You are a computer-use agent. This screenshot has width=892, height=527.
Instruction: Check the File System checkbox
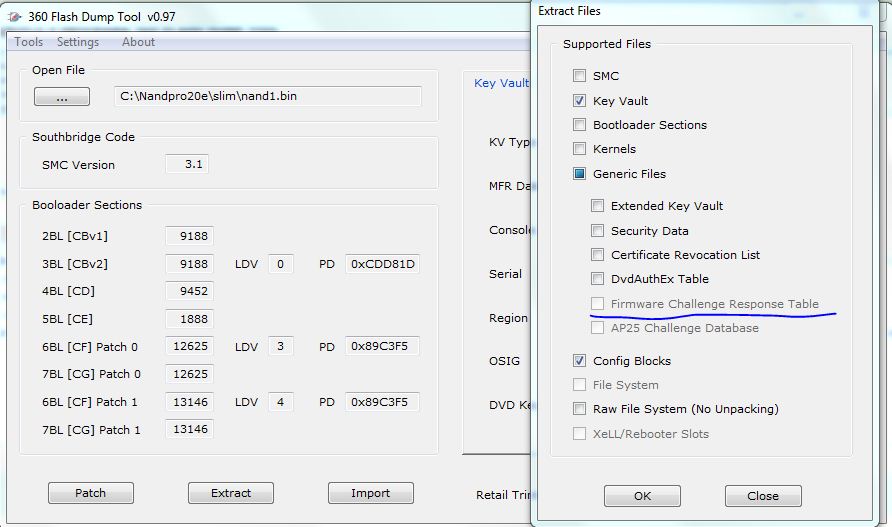pos(579,385)
